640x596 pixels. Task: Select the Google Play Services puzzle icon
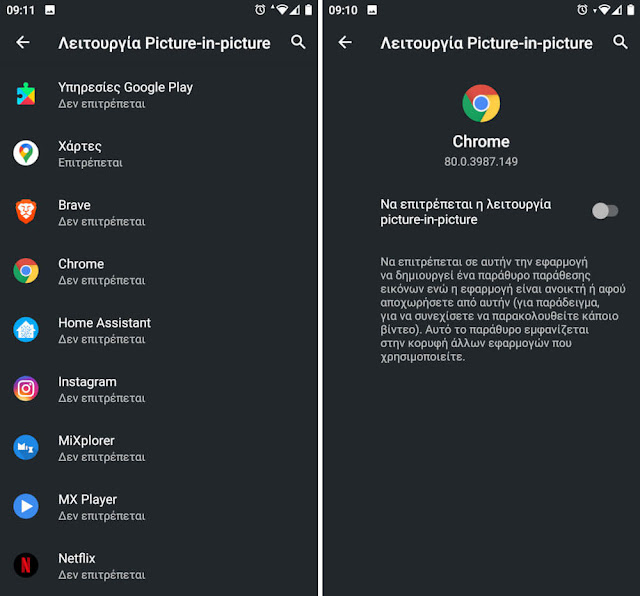click(26, 94)
